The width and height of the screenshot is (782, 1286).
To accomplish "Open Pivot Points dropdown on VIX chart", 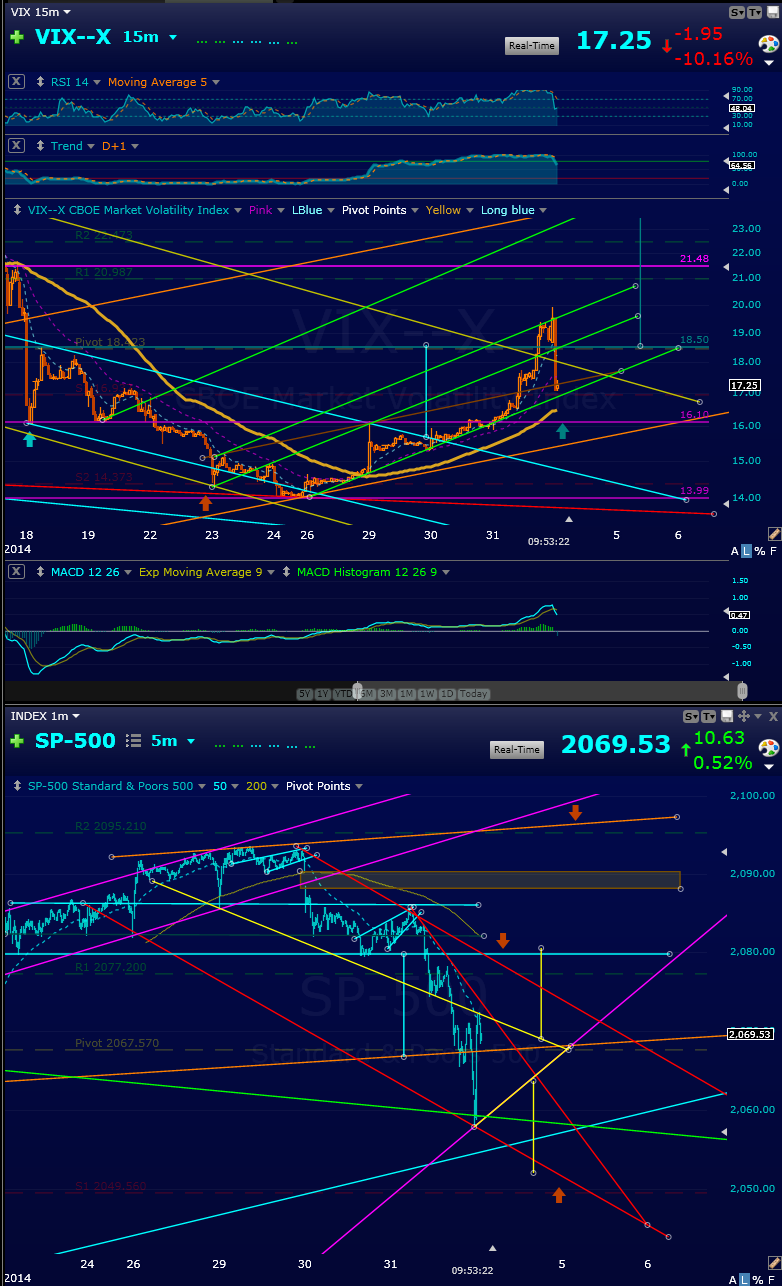I will (x=413, y=210).
